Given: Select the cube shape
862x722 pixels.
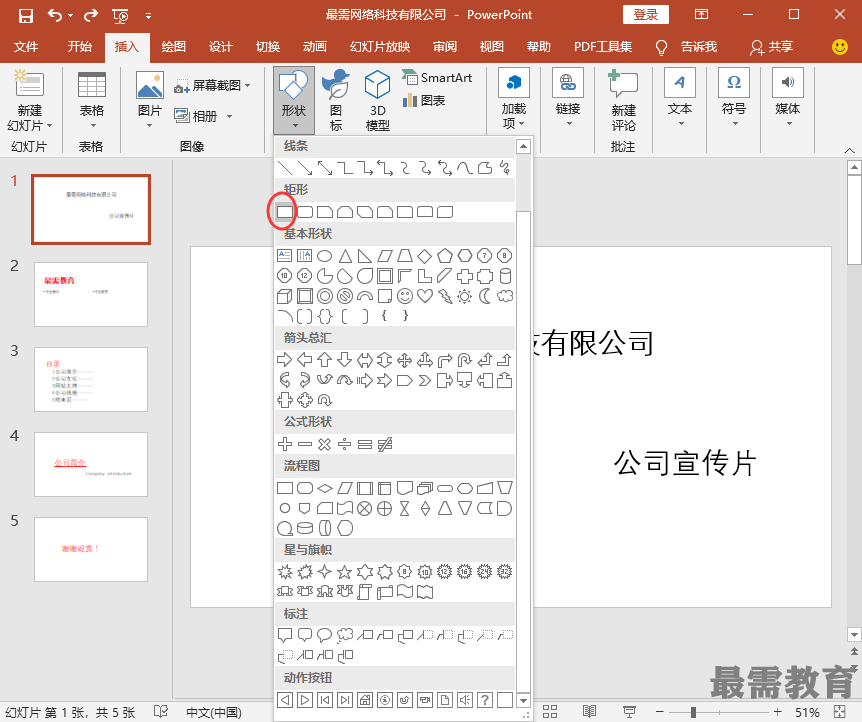Looking at the screenshot, I should (285, 296).
